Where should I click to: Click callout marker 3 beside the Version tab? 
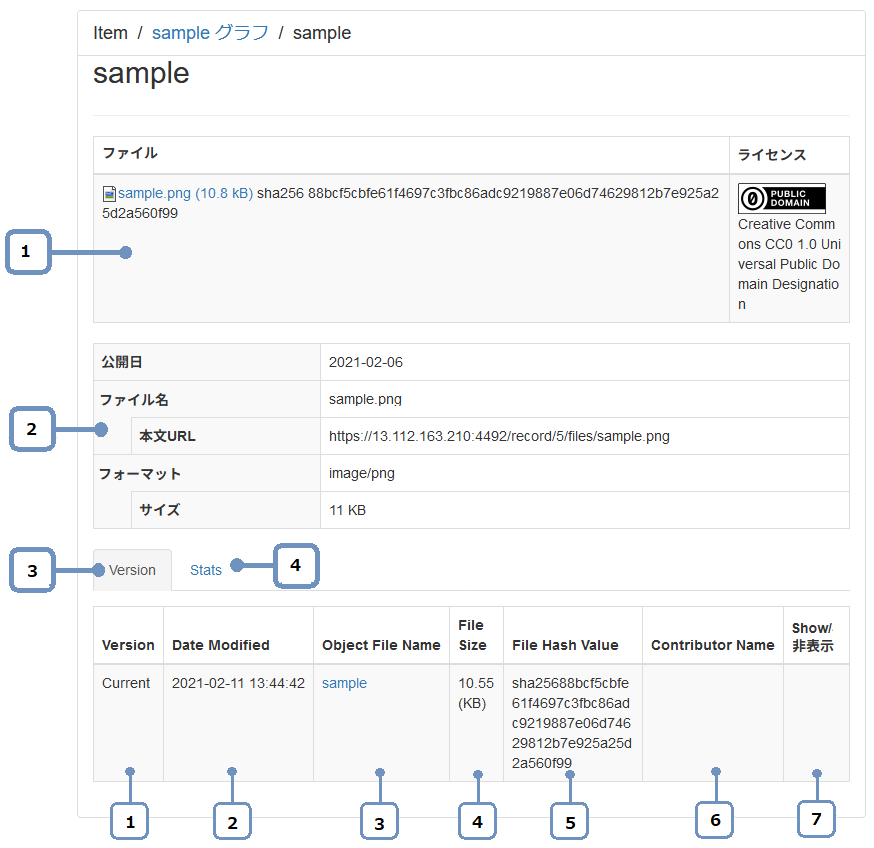[32, 571]
